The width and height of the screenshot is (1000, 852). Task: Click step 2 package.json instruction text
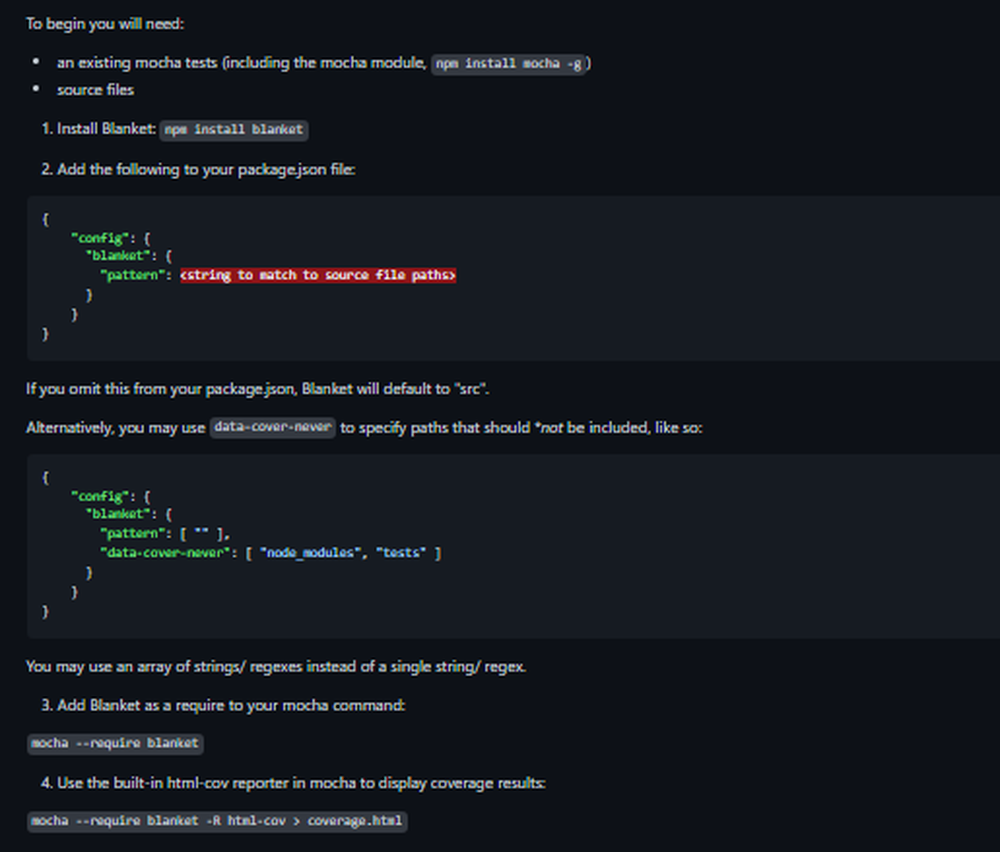200,169
